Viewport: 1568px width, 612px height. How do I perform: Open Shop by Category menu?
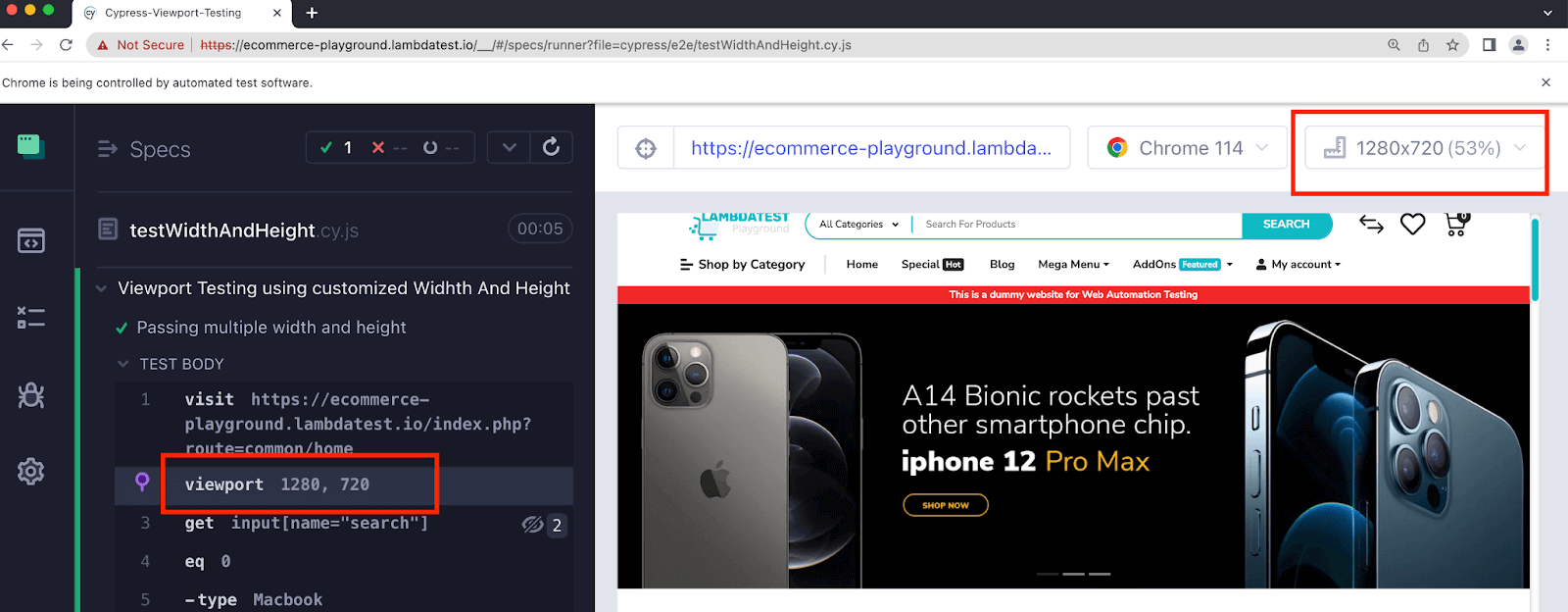point(742,265)
